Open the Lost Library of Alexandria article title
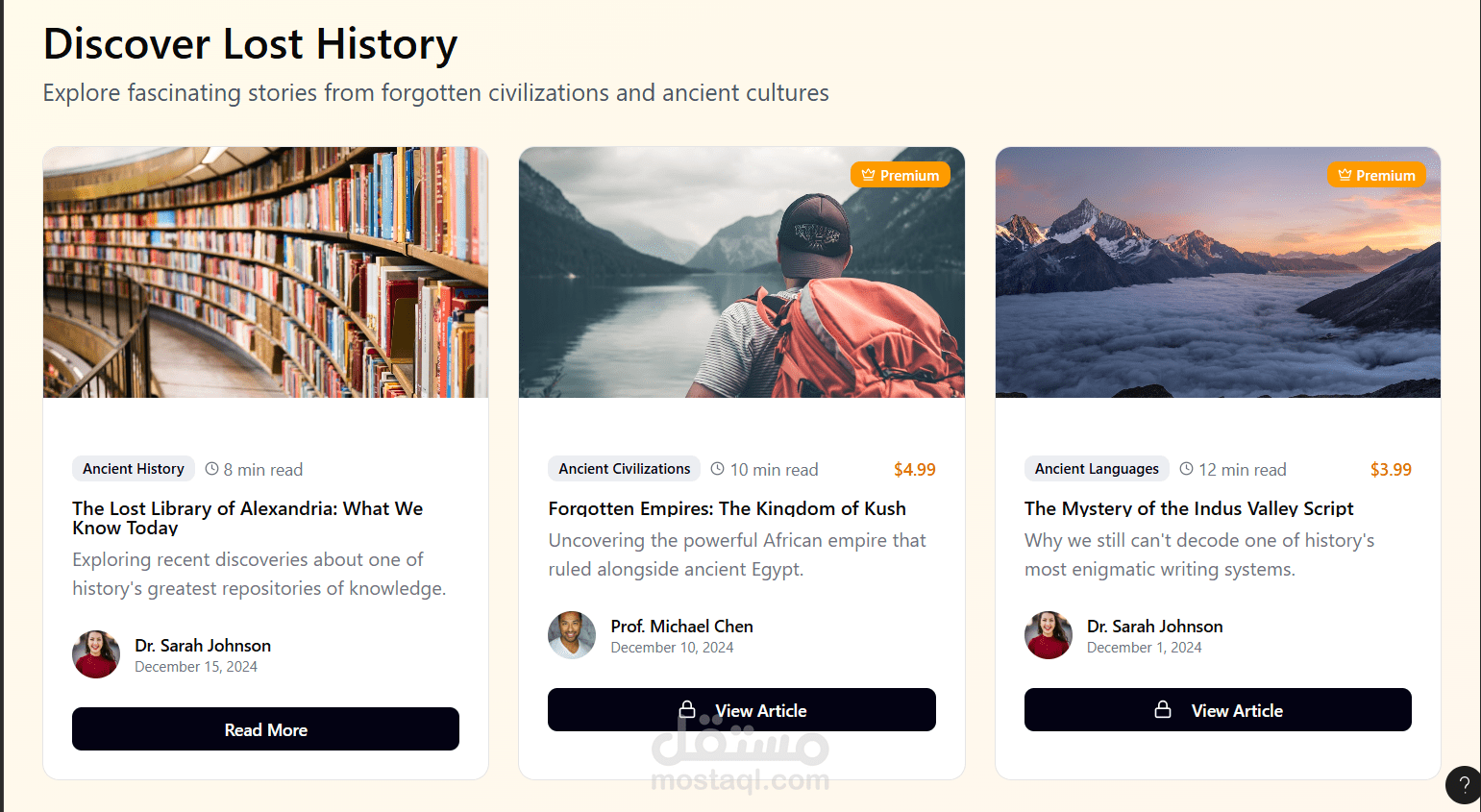 (247, 518)
